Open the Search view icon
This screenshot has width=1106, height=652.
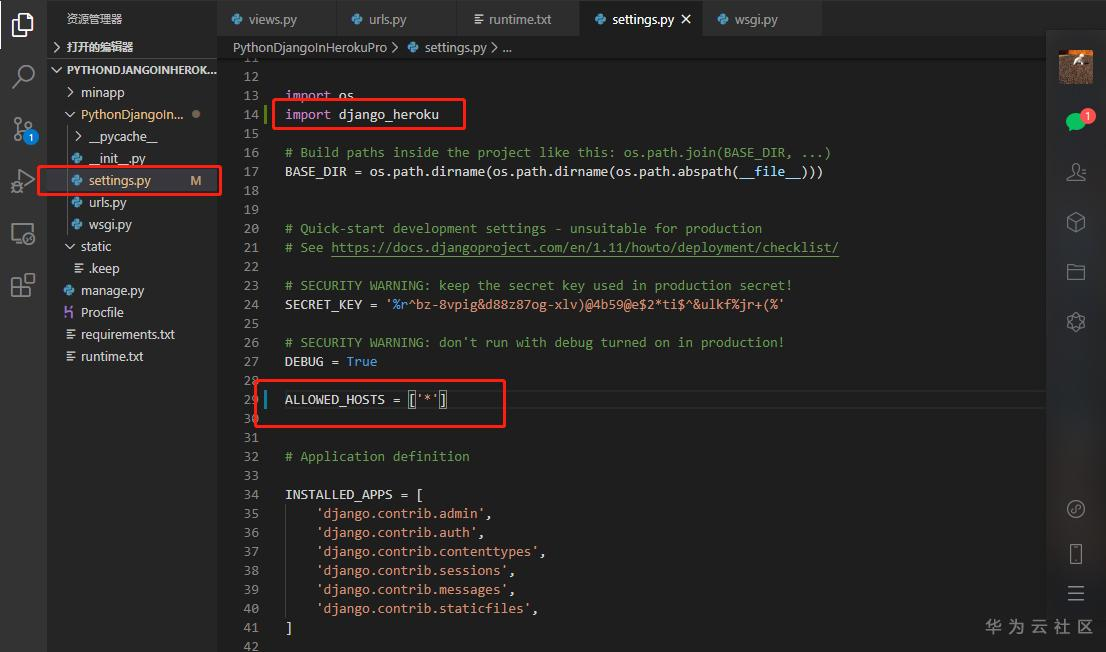tap(23, 76)
